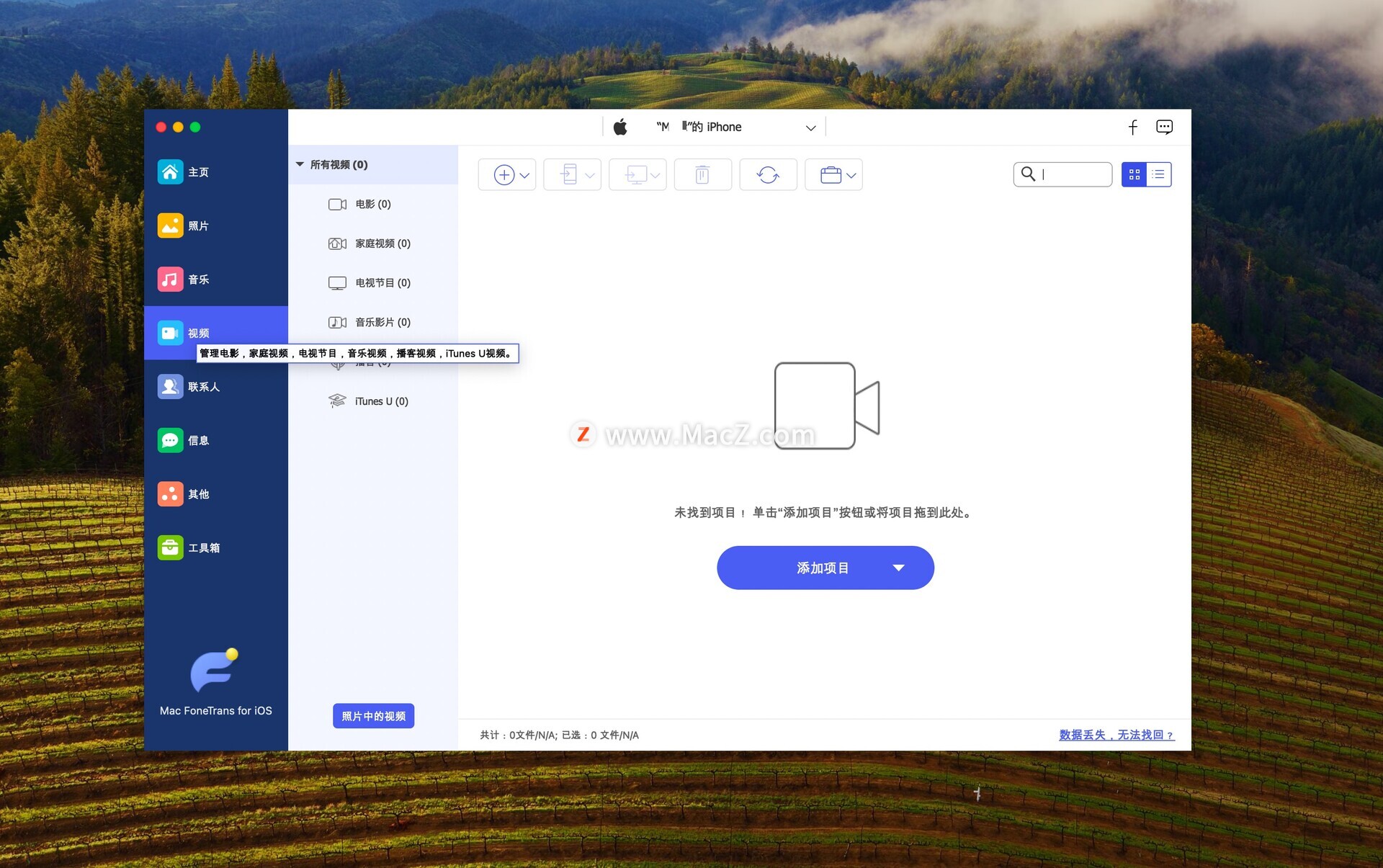Open the 主页 home section

click(215, 172)
